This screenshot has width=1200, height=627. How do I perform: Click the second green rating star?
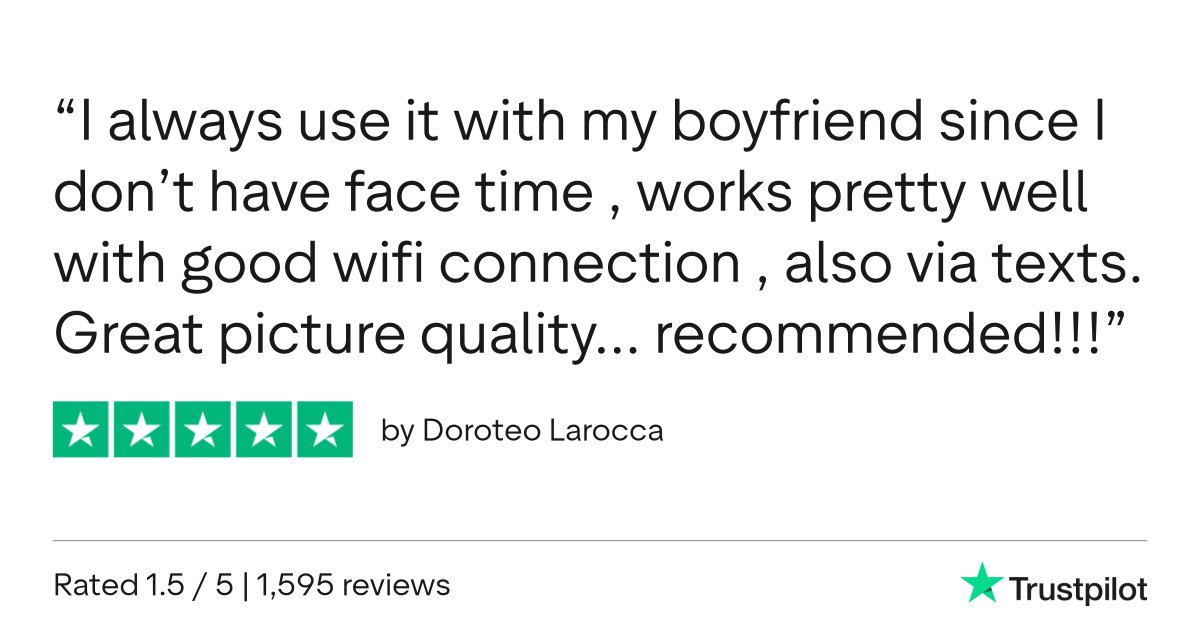142,429
